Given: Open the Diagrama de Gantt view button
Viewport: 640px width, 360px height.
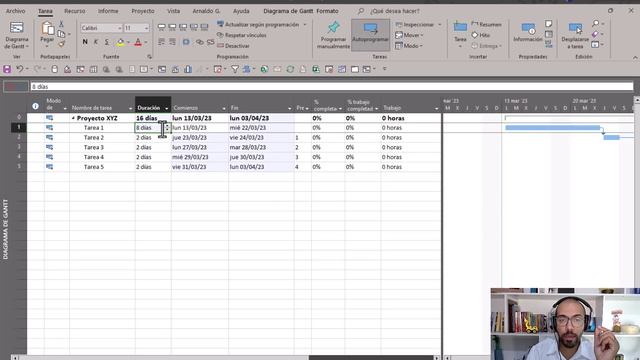Looking at the screenshot, I should [x=16, y=36].
